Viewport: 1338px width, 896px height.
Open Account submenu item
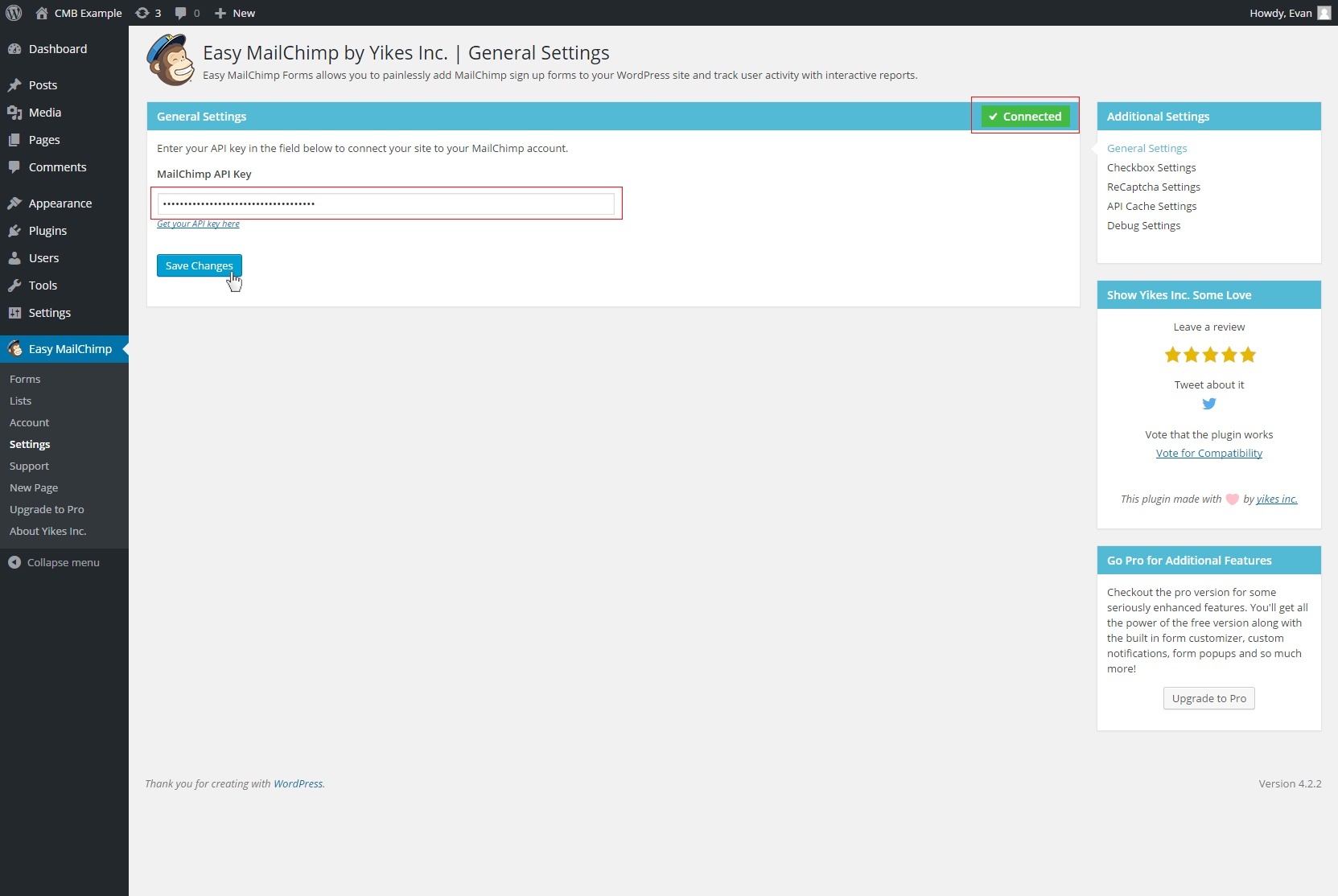tap(29, 422)
